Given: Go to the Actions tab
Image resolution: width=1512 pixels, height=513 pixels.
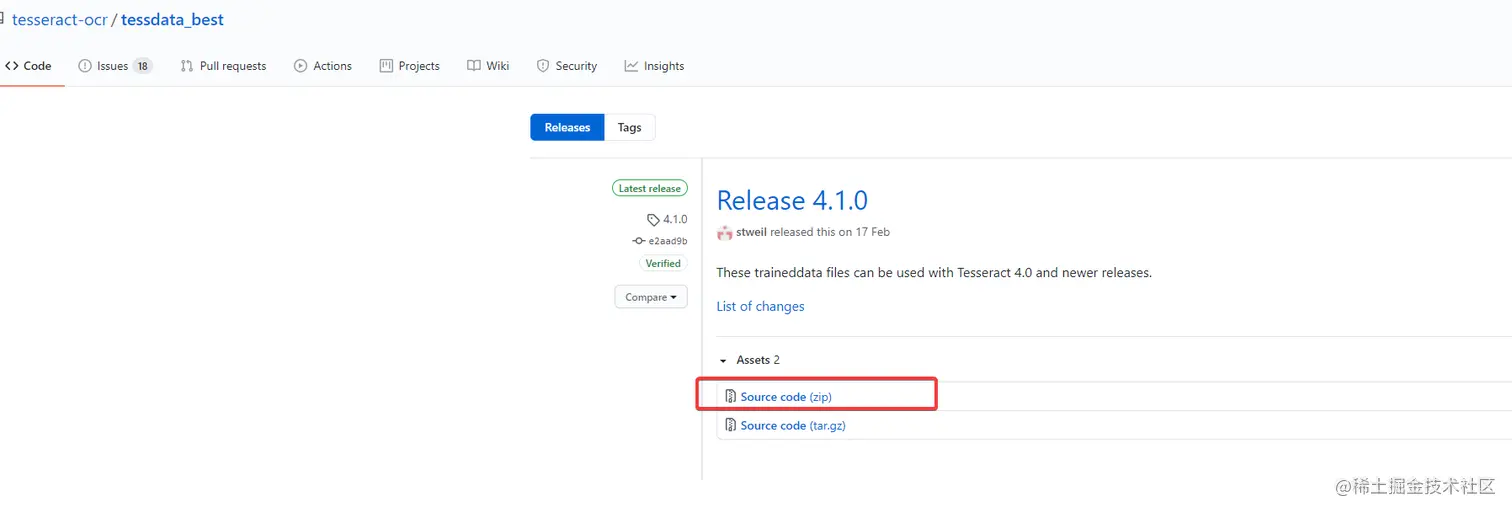Looking at the screenshot, I should (x=323, y=66).
